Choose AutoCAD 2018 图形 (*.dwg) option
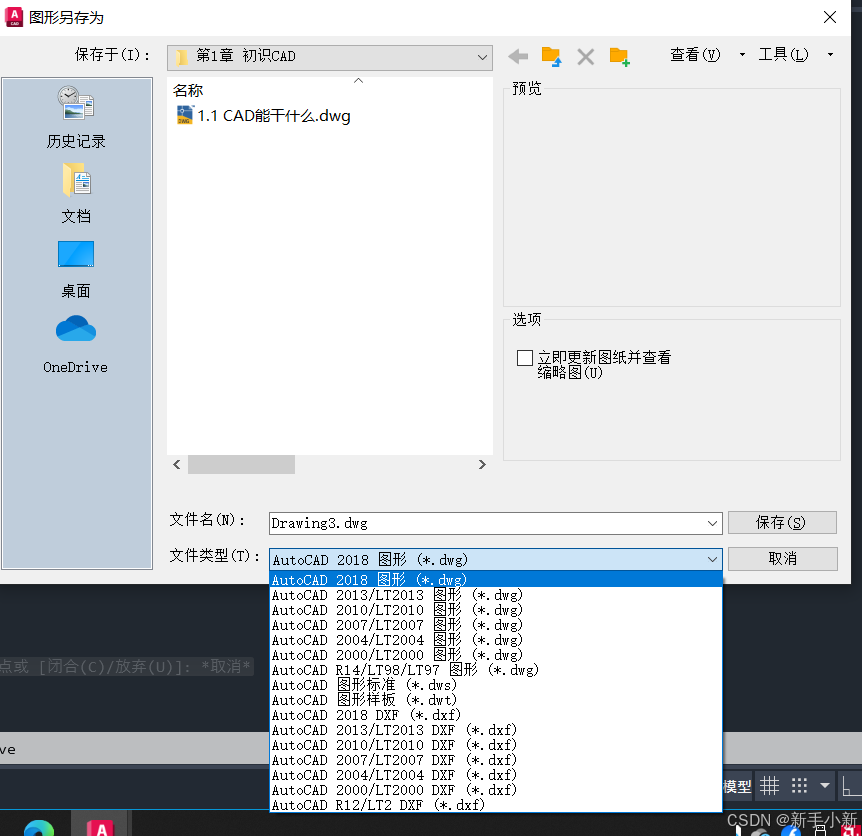This screenshot has height=836, width=862. pos(495,579)
